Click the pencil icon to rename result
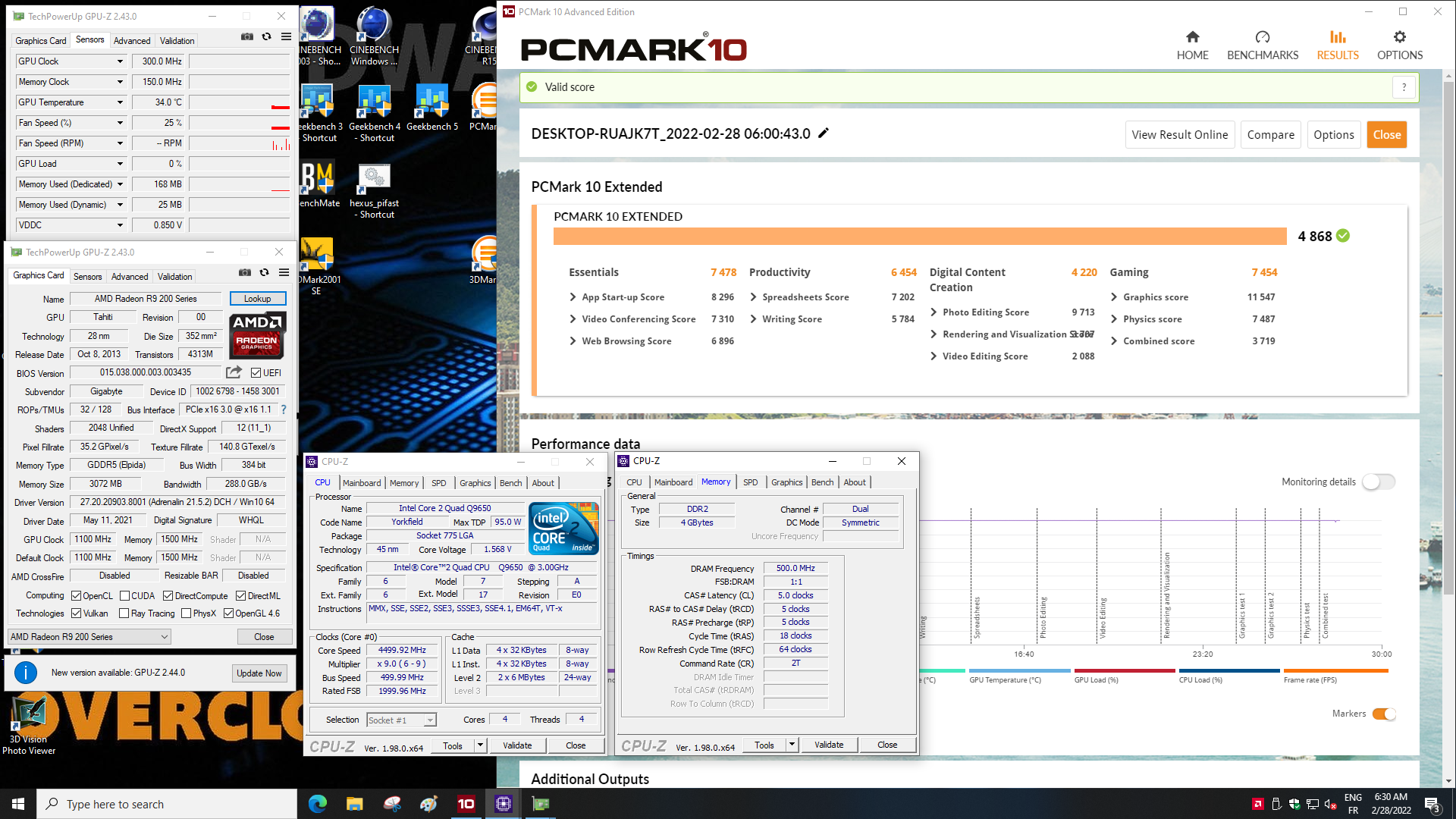The width and height of the screenshot is (1456, 819). coord(824,133)
